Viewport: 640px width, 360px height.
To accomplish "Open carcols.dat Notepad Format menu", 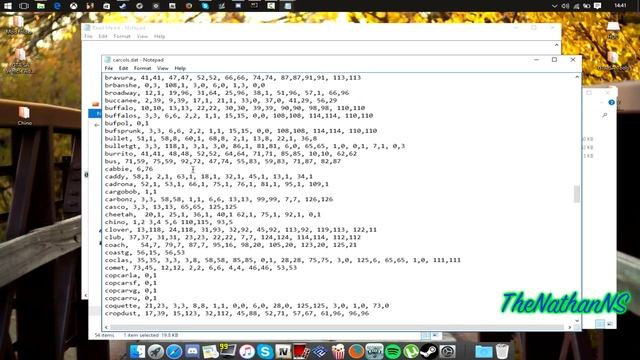I will click(x=142, y=68).
